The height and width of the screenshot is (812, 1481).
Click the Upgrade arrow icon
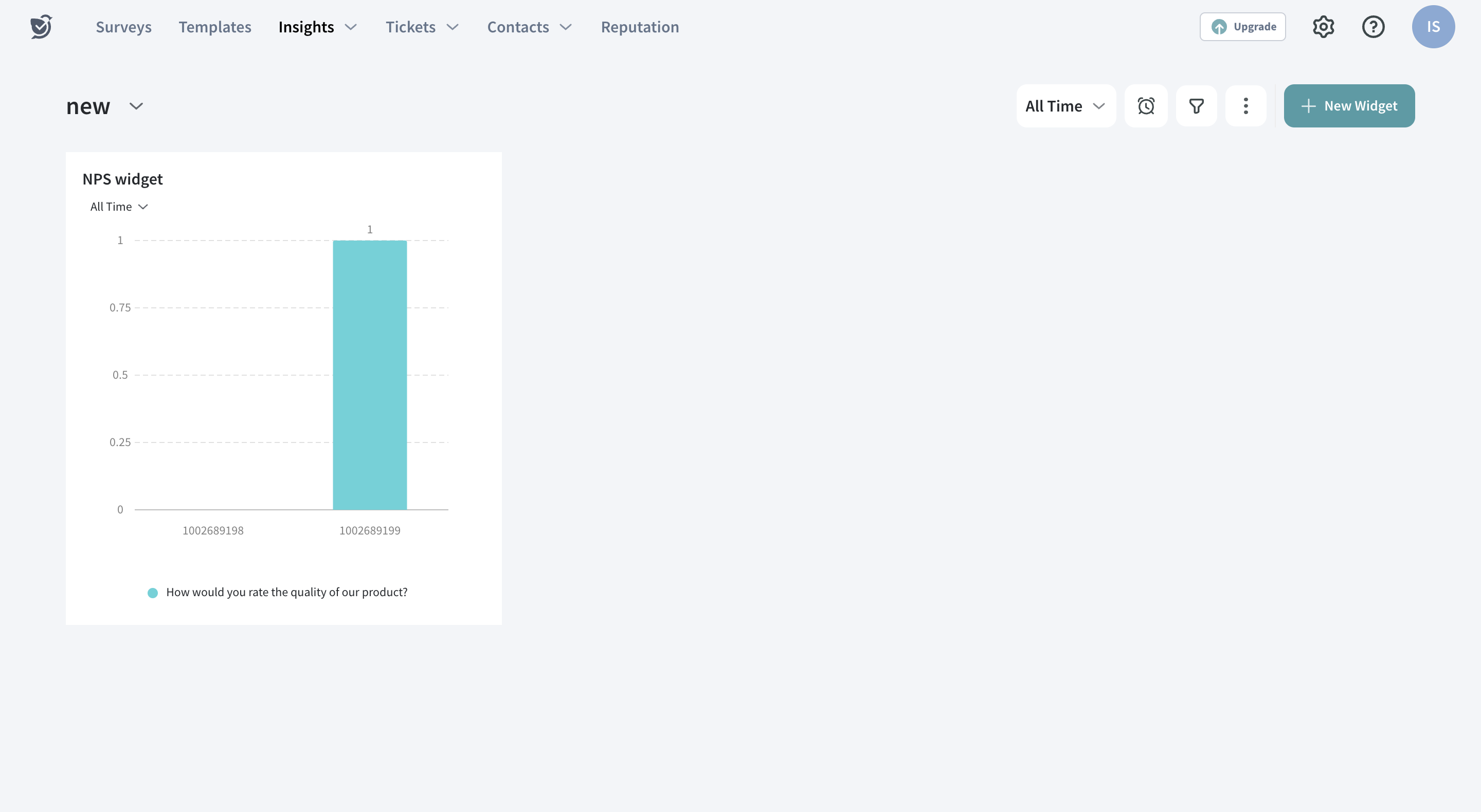pos(1219,27)
